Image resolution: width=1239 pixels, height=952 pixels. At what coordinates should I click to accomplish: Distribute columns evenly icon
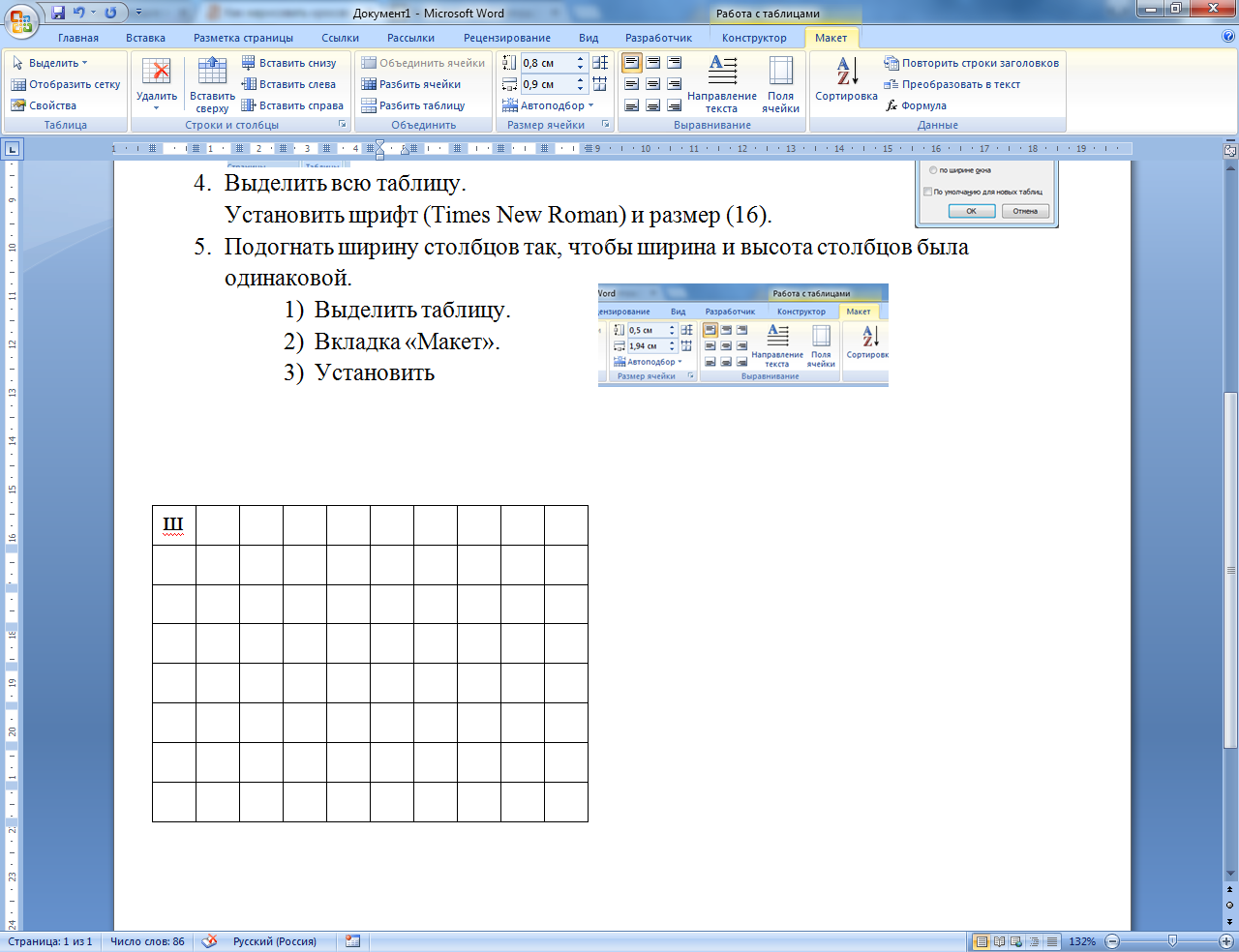tap(600, 84)
